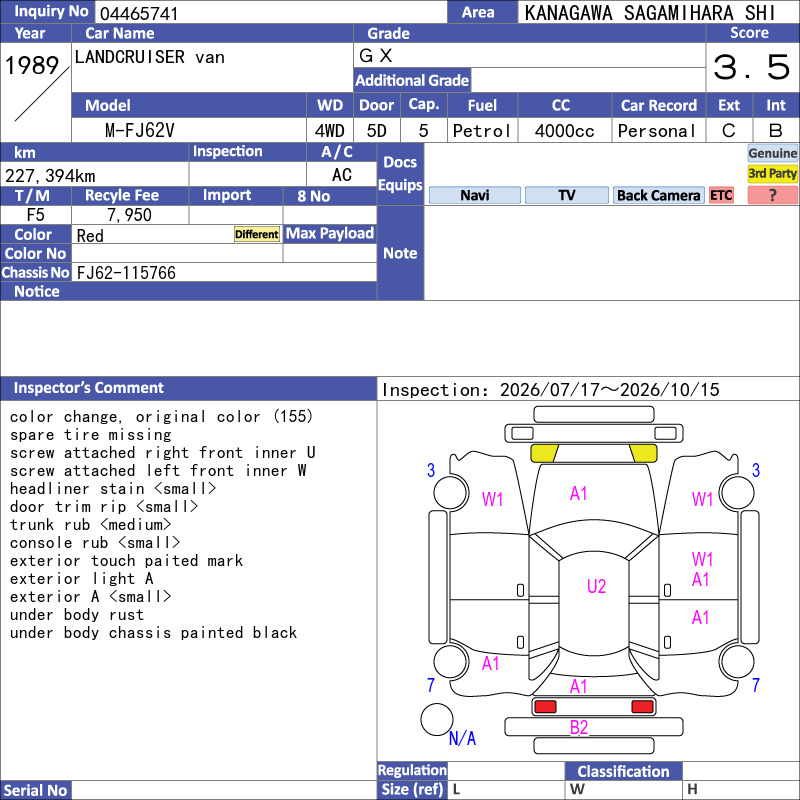Click the 5D door value
800x800 pixels.
[x=377, y=131]
